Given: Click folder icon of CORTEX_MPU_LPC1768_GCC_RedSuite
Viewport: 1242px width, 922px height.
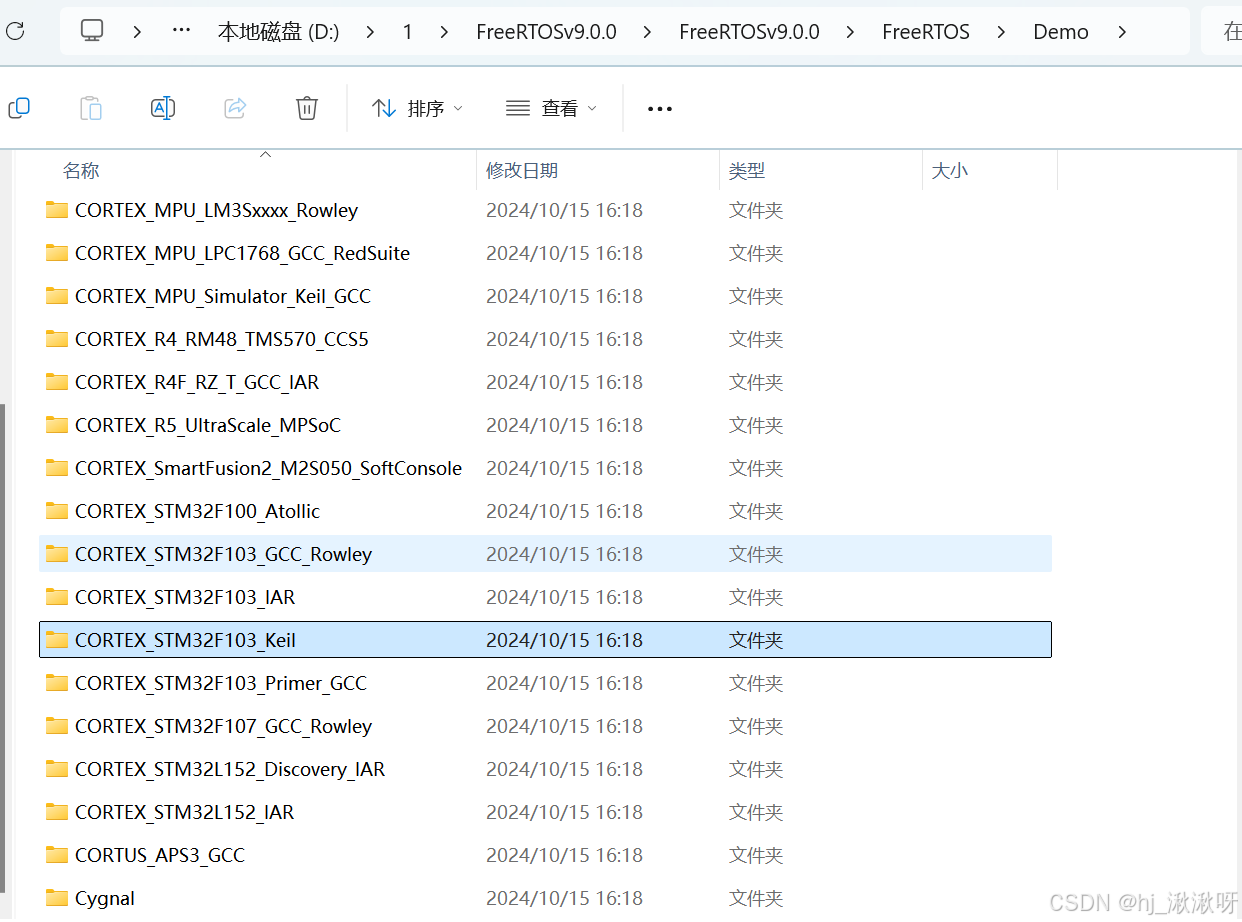Looking at the screenshot, I should [x=57, y=253].
